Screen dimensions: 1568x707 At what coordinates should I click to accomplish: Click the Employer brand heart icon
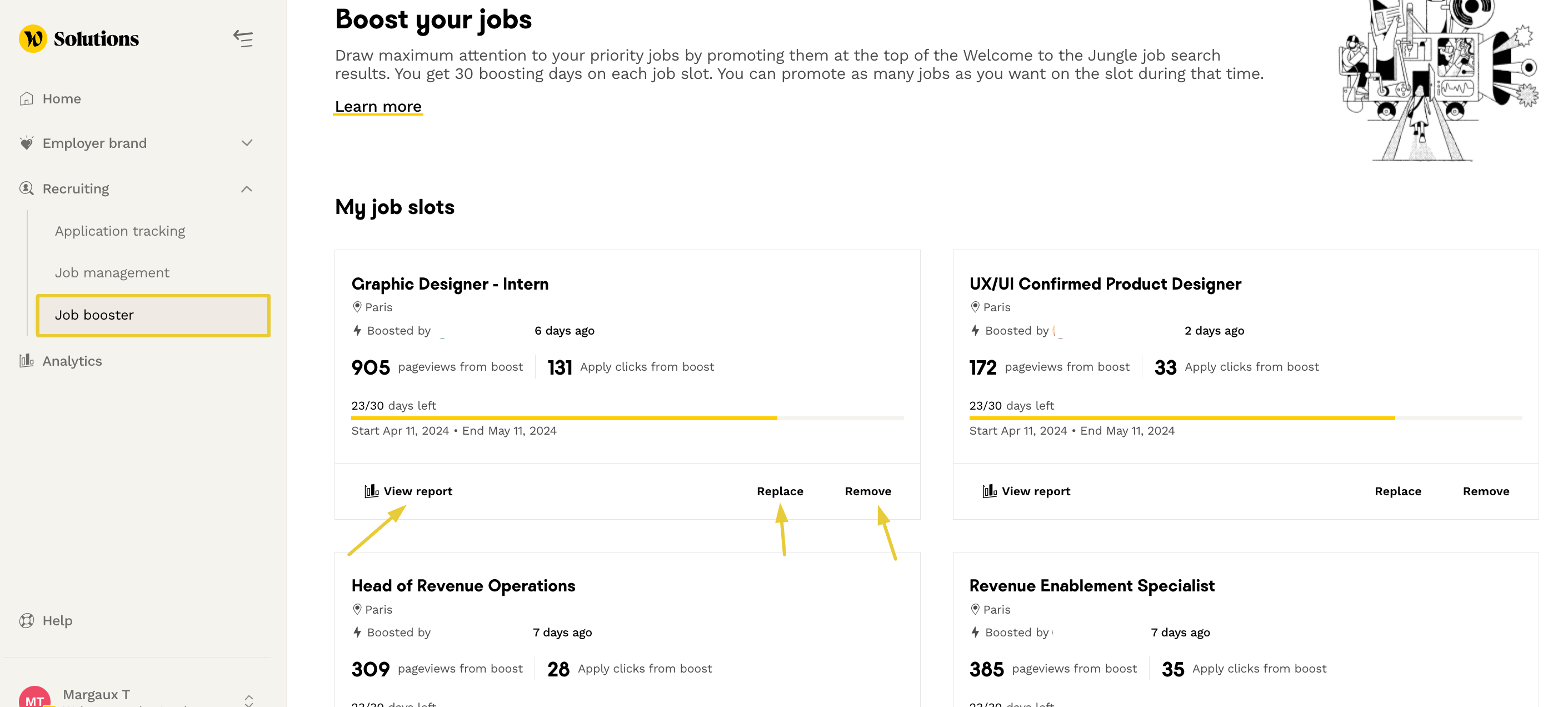point(26,143)
